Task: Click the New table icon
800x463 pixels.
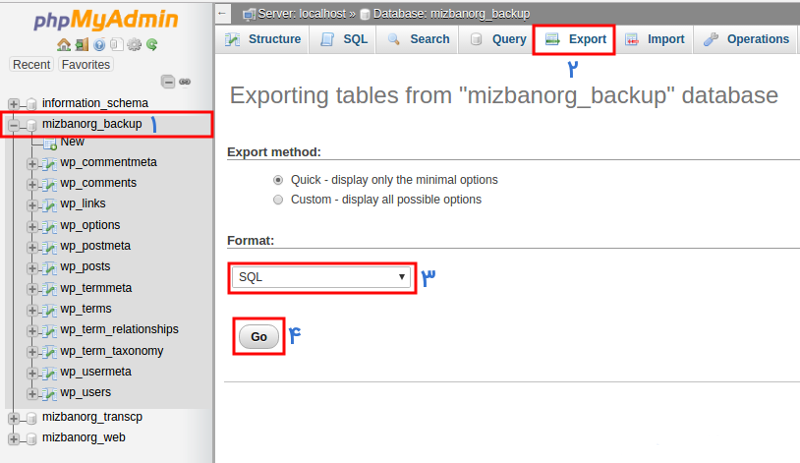Action: point(50,144)
